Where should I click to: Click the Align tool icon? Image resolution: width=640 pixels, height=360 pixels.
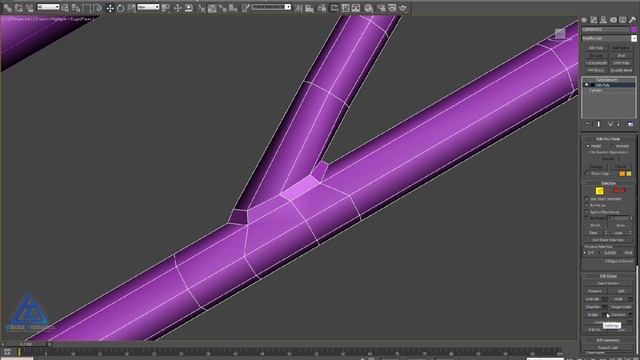tap(309, 8)
